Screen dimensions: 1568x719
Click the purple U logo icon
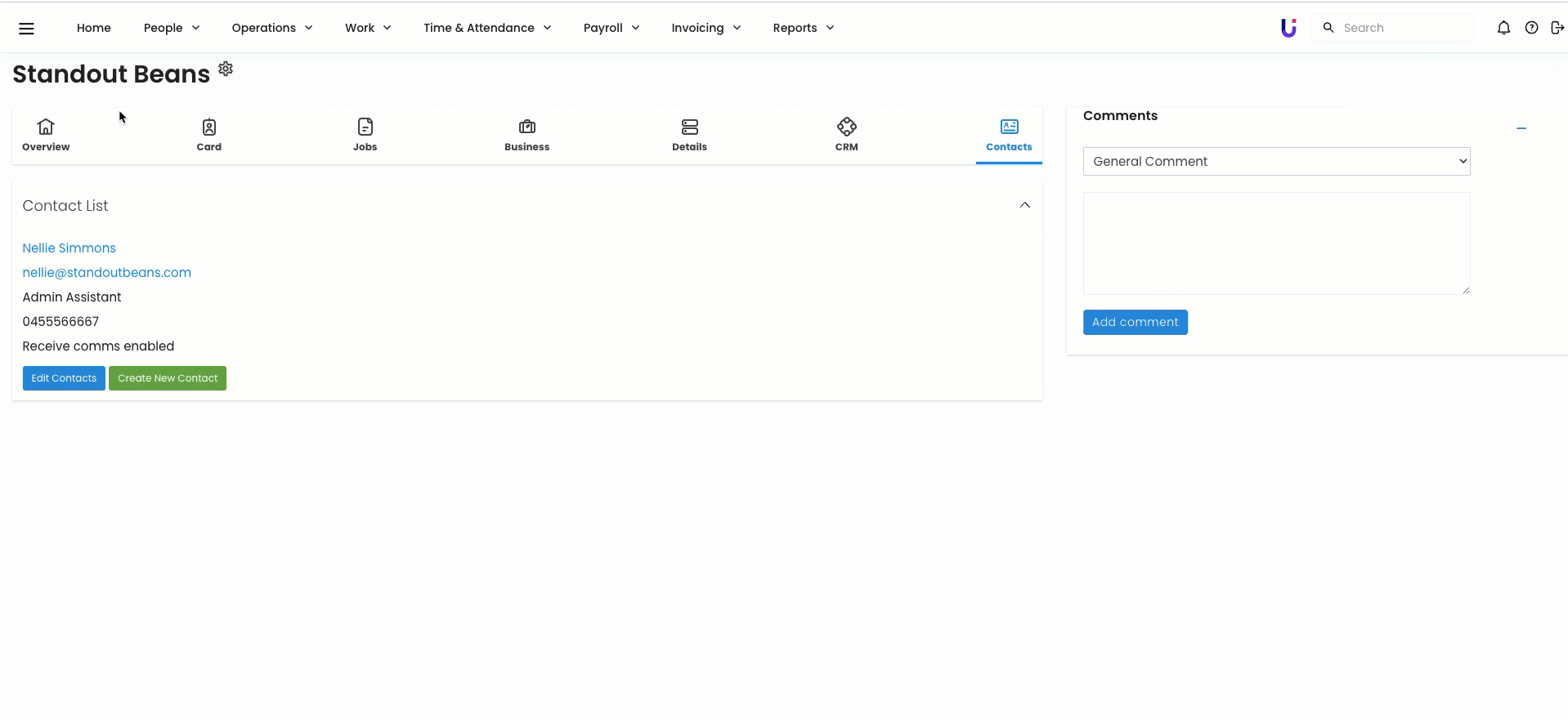point(1288,28)
